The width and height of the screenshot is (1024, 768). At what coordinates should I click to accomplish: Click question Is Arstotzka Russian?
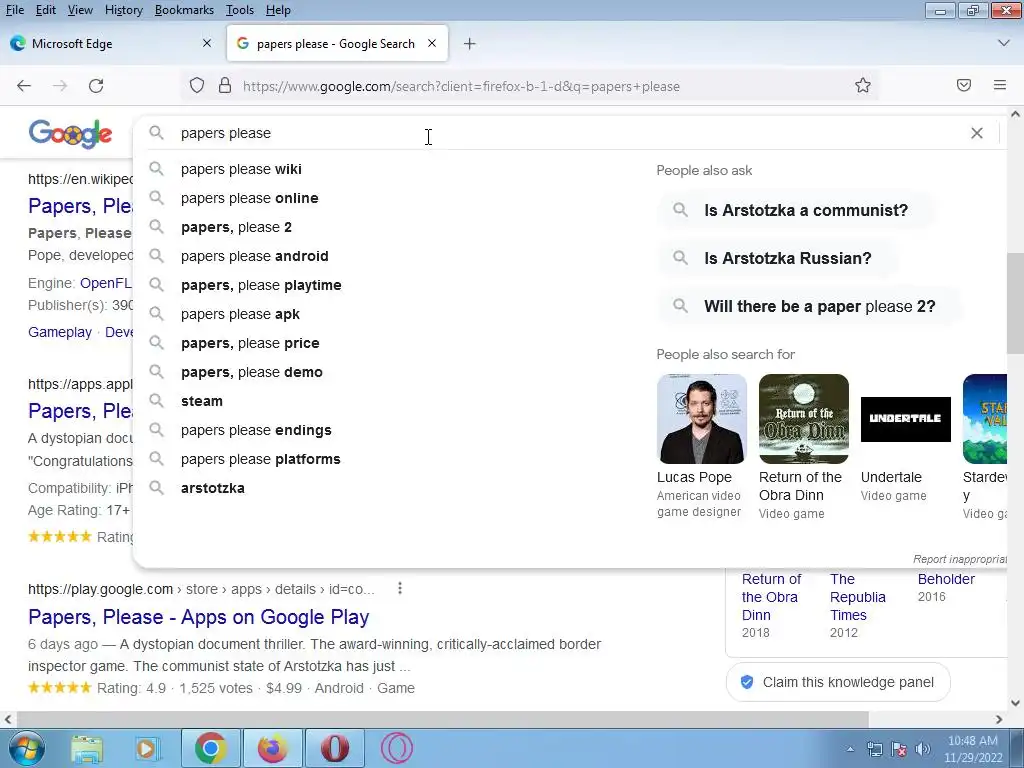(778, 259)
